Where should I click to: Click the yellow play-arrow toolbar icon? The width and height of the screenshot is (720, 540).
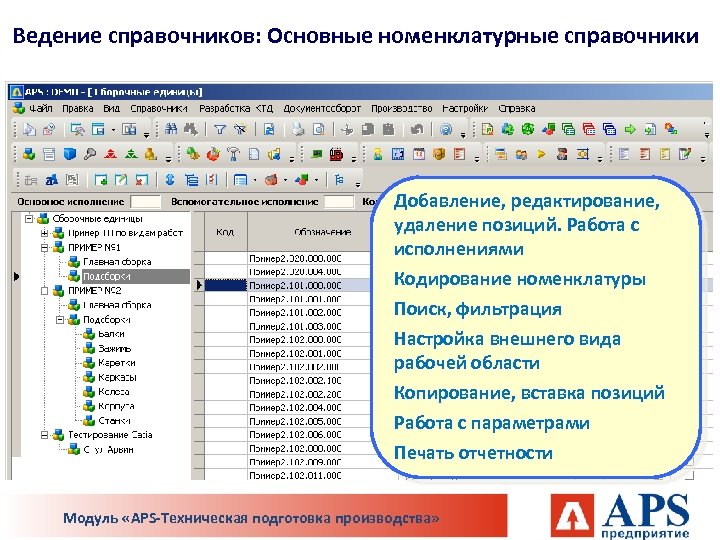pyautogui.click(x=541, y=154)
